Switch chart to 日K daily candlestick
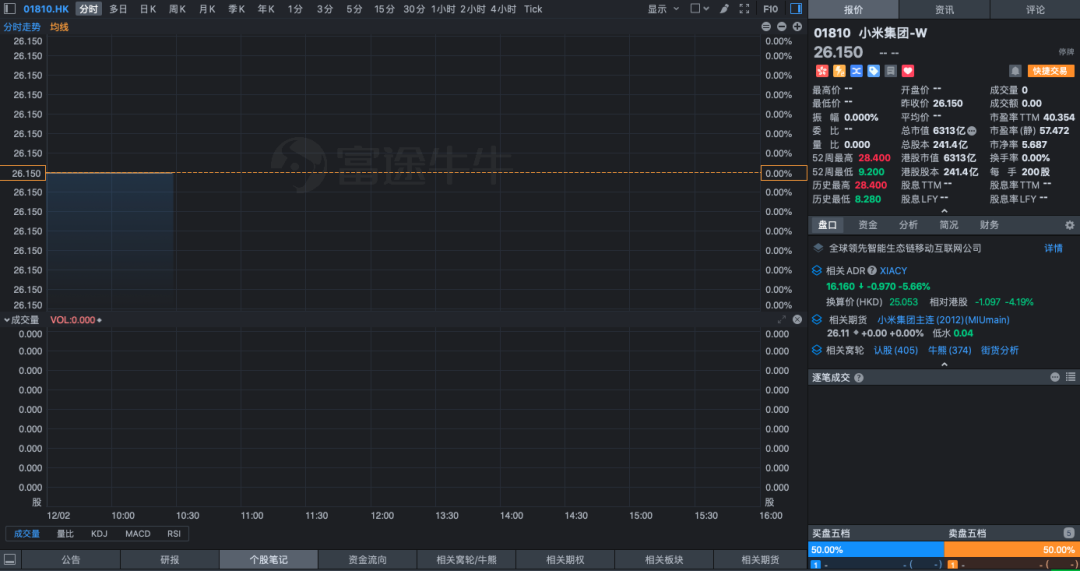The height and width of the screenshot is (571, 1080). (147, 9)
